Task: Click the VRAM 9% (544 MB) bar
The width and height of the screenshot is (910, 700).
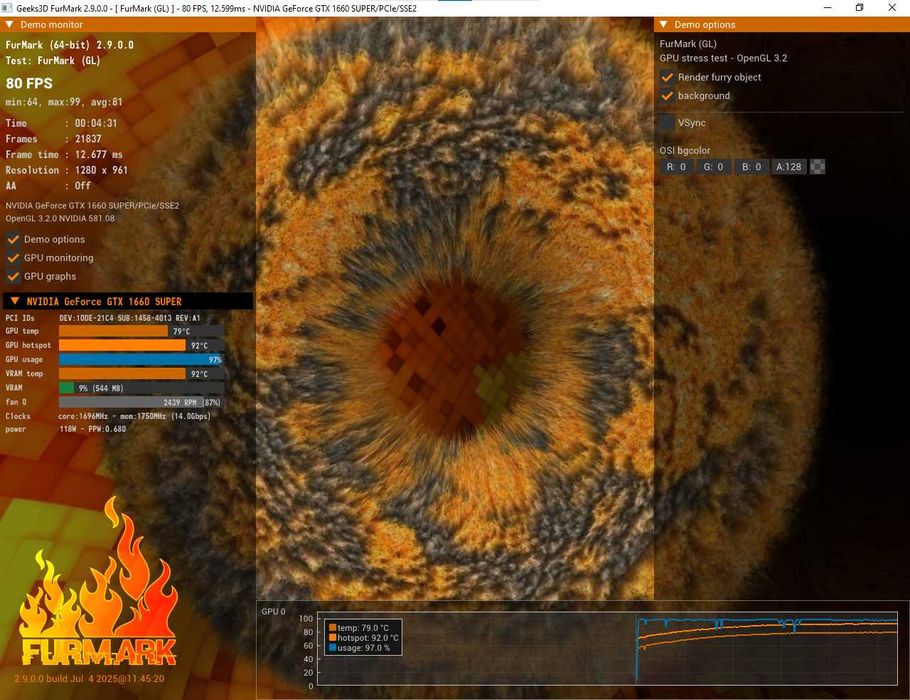Action: tap(142, 388)
